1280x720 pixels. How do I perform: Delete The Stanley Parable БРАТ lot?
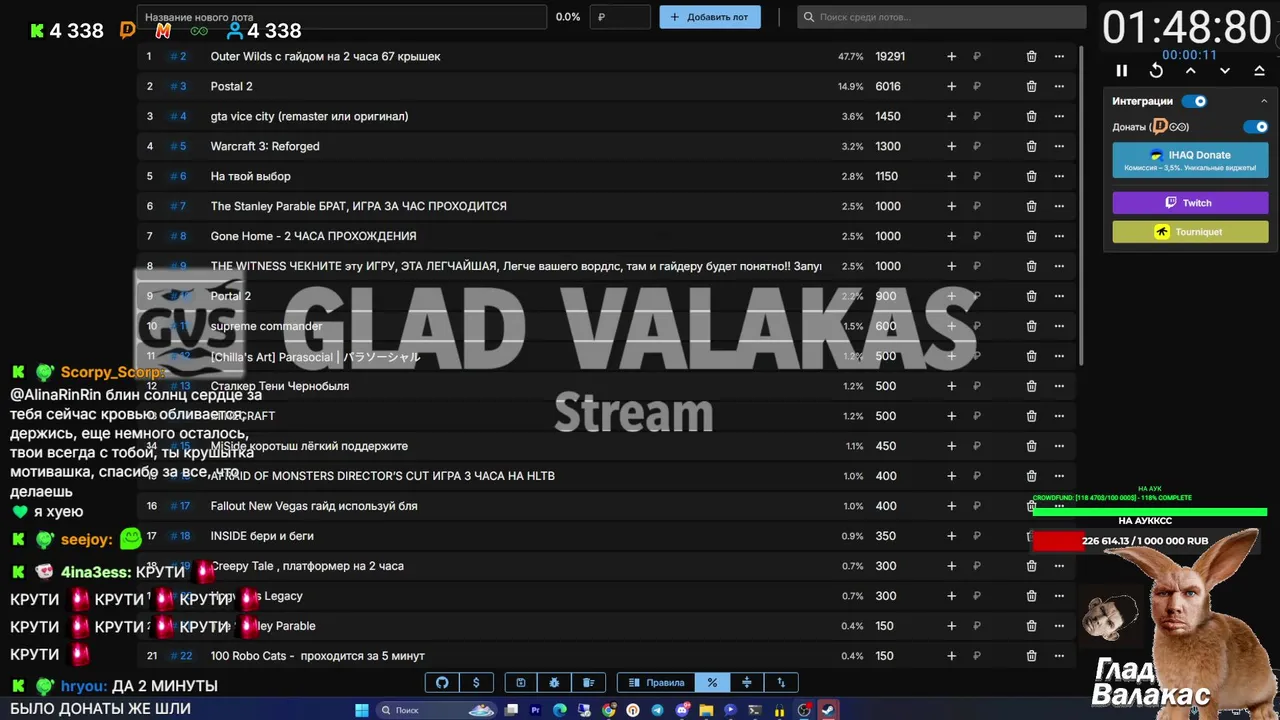coord(1032,207)
